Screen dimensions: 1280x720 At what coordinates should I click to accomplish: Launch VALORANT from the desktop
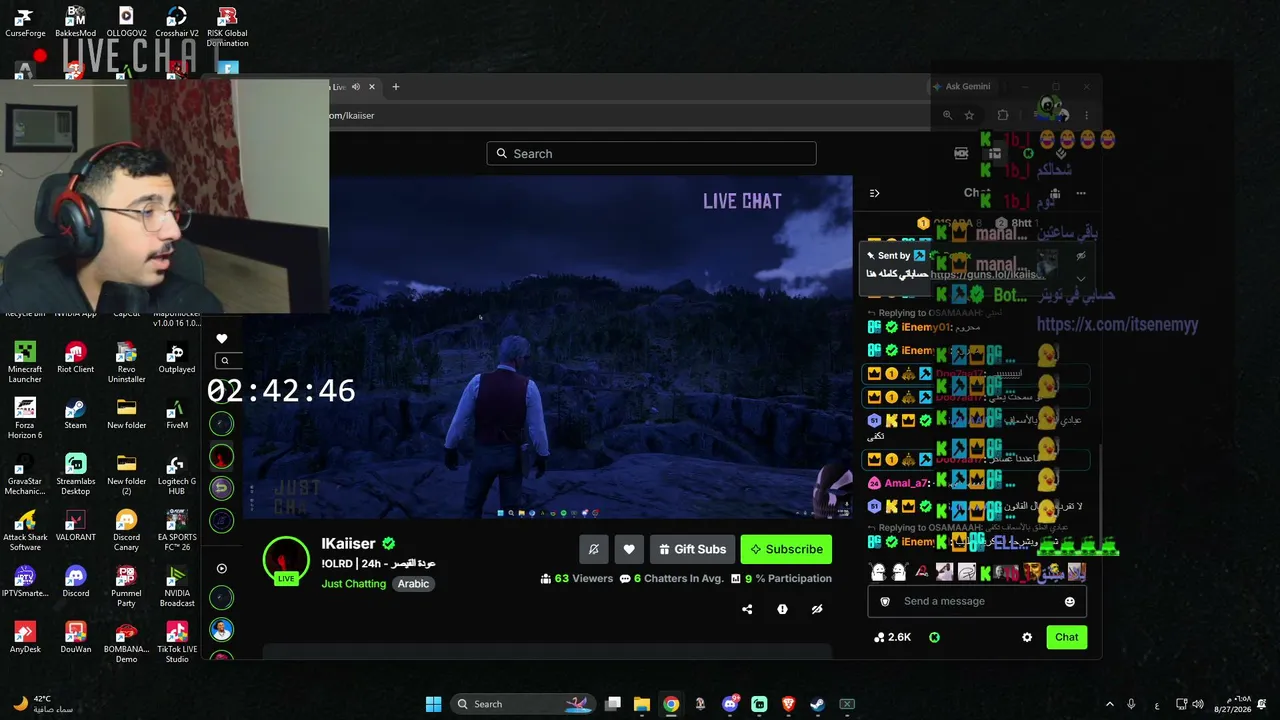pyautogui.click(x=75, y=526)
